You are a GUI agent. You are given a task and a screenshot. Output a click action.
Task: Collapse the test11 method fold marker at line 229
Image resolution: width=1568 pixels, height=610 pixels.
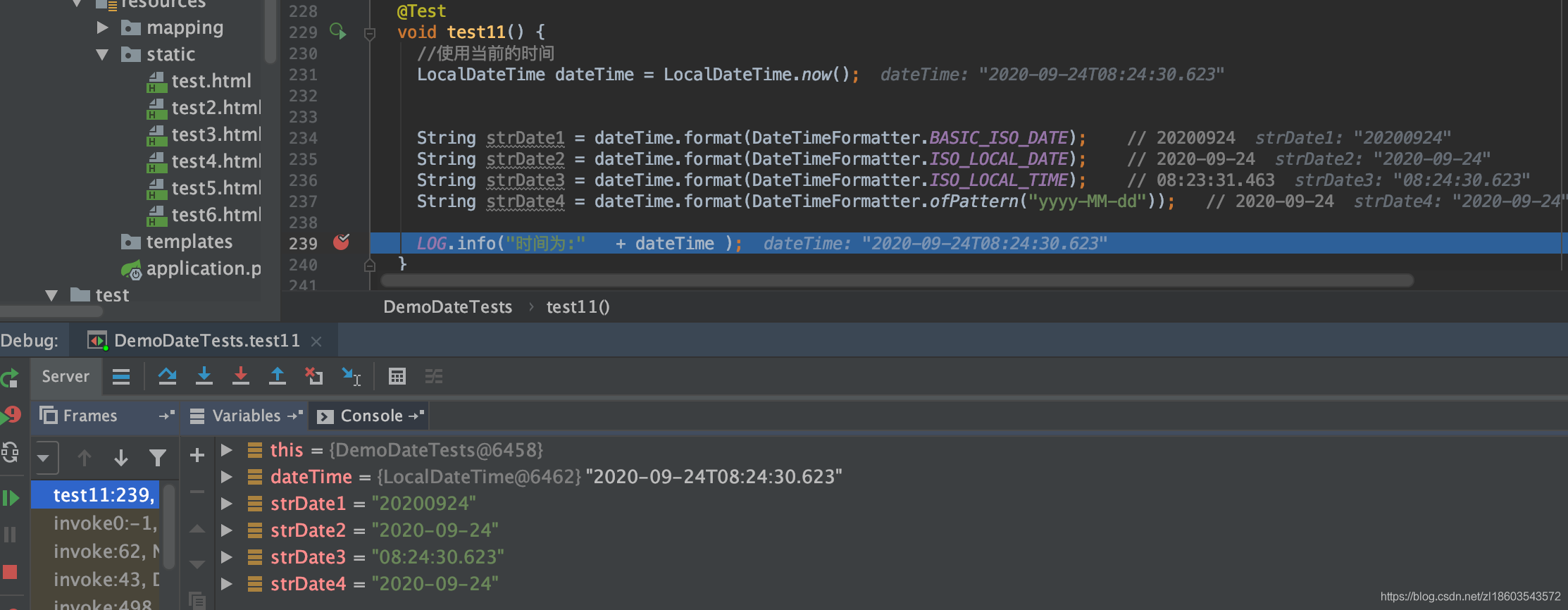pos(370,33)
